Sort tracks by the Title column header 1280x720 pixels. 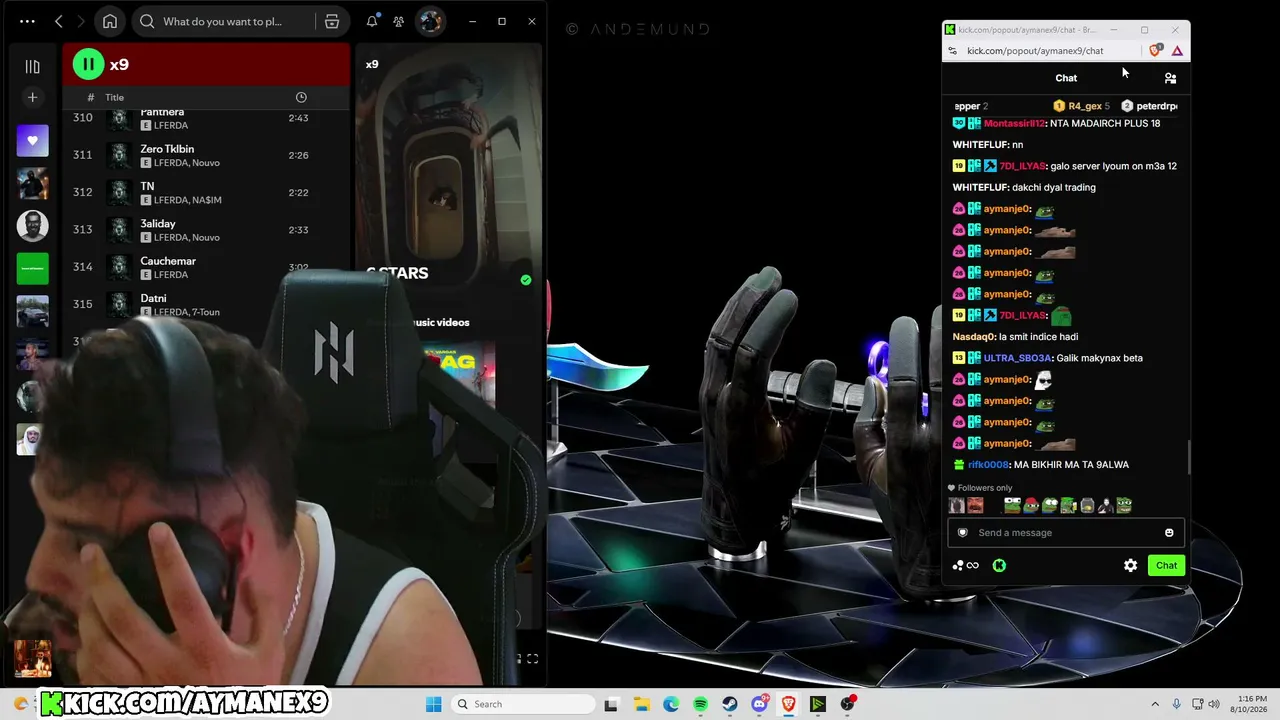click(x=115, y=97)
